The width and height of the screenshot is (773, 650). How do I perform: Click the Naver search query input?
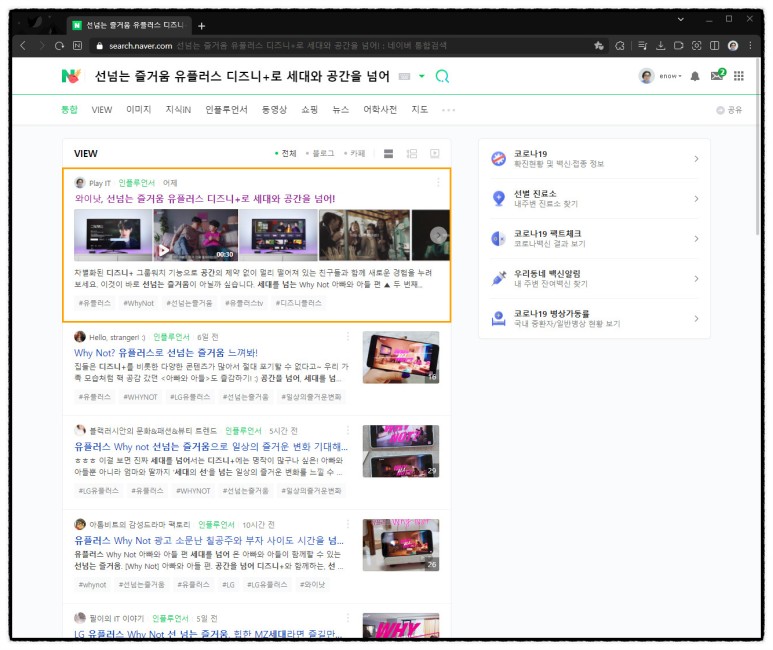pyautogui.click(x=242, y=76)
